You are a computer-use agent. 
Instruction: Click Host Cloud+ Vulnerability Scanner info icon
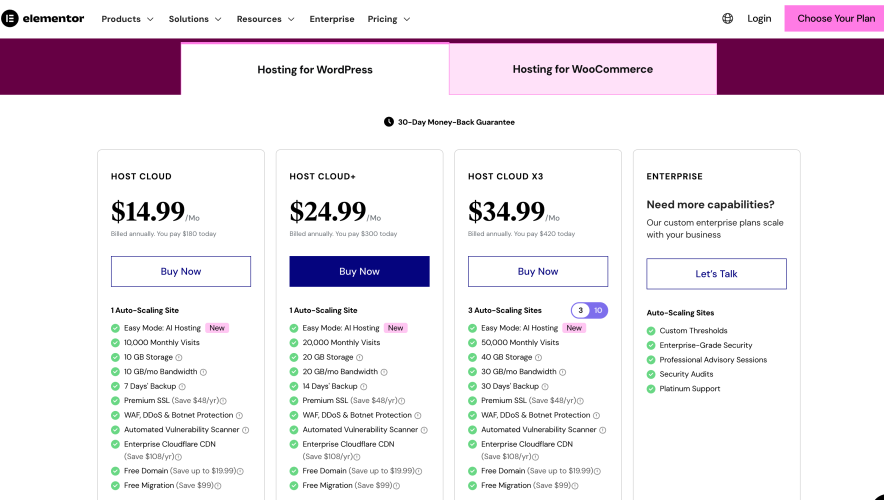pos(425,430)
